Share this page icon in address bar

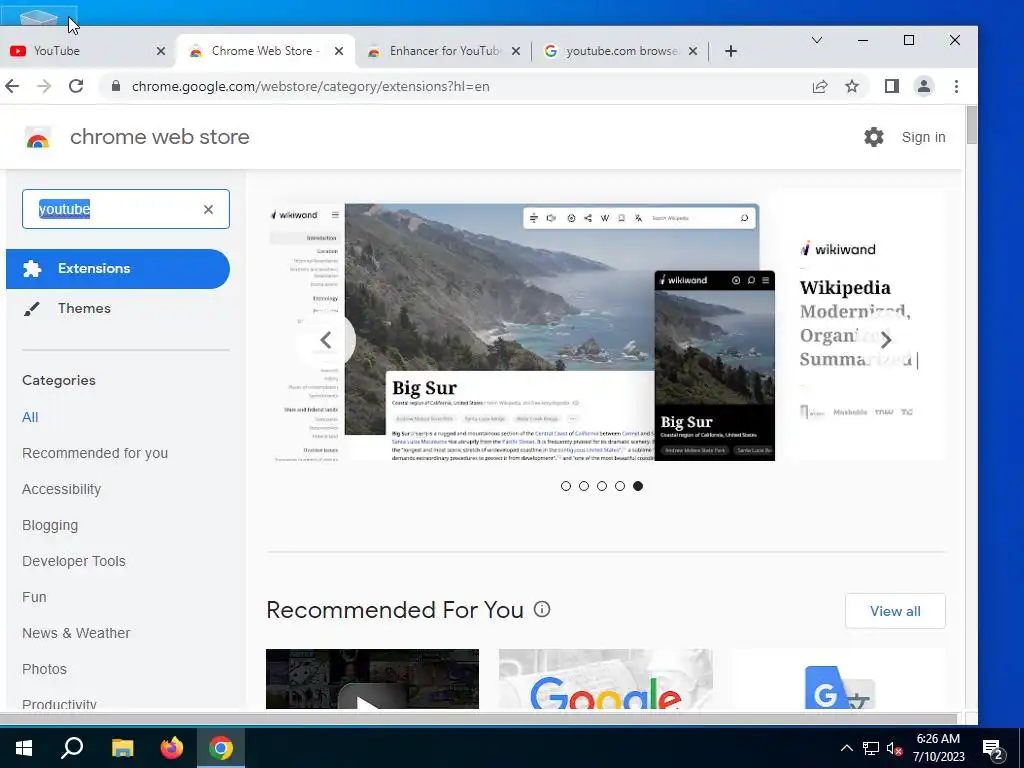tap(820, 86)
